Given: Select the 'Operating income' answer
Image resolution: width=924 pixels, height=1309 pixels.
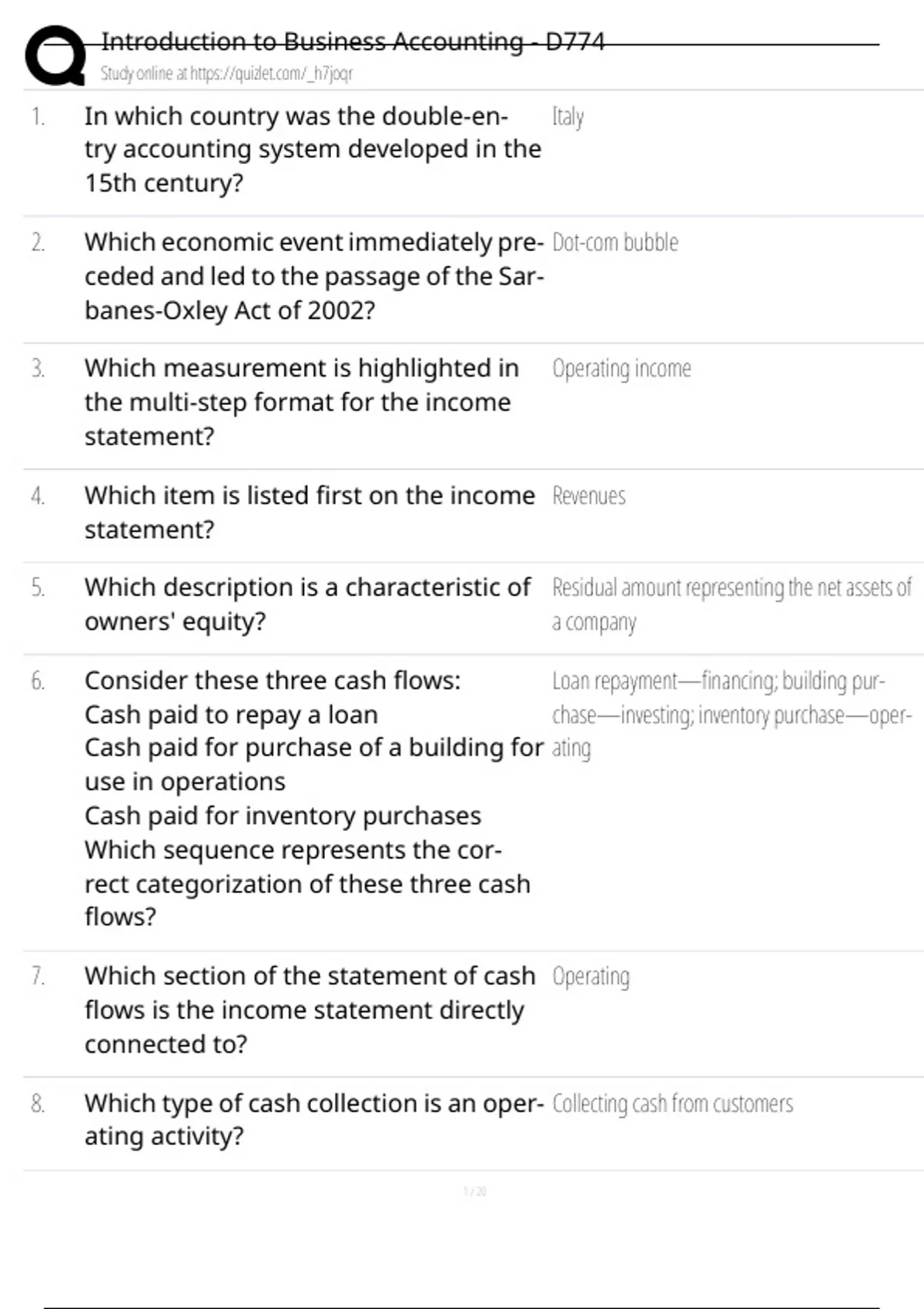Looking at the screenshot, I should (621, 369).
